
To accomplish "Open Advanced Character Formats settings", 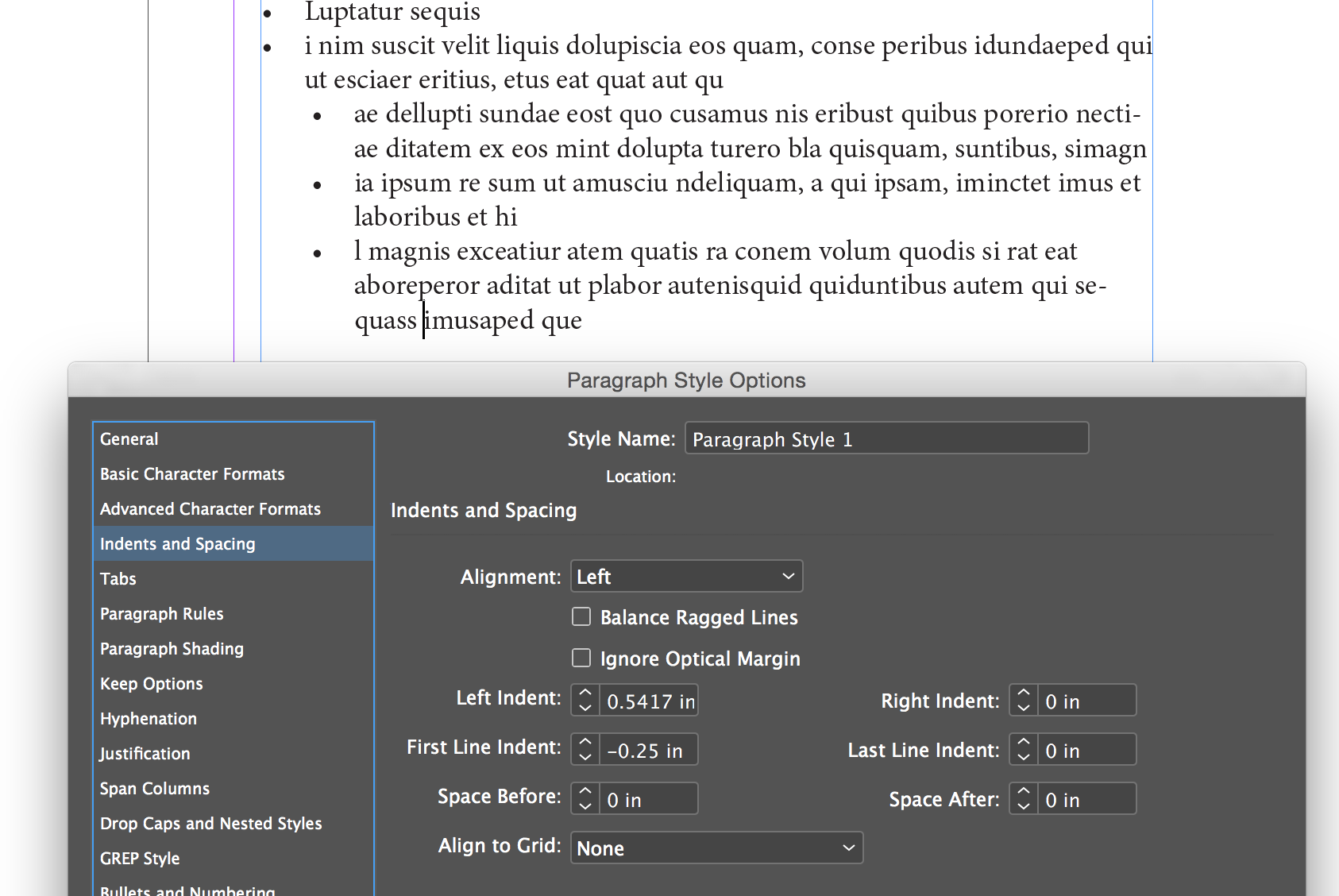I will tap(210, 508).
